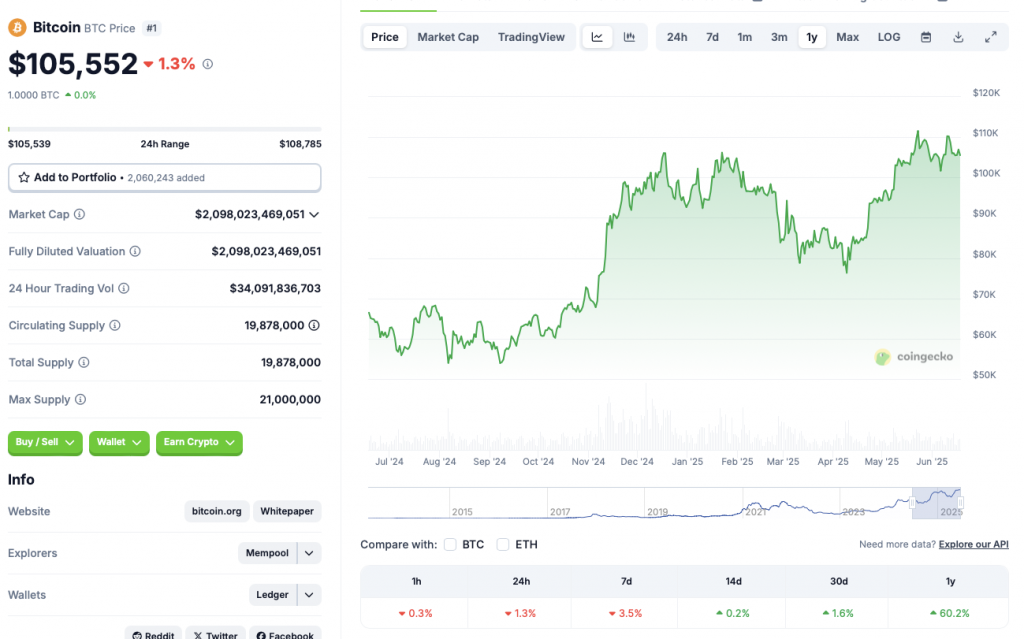Open the bitcoin.org website link

tap(217, 512)
